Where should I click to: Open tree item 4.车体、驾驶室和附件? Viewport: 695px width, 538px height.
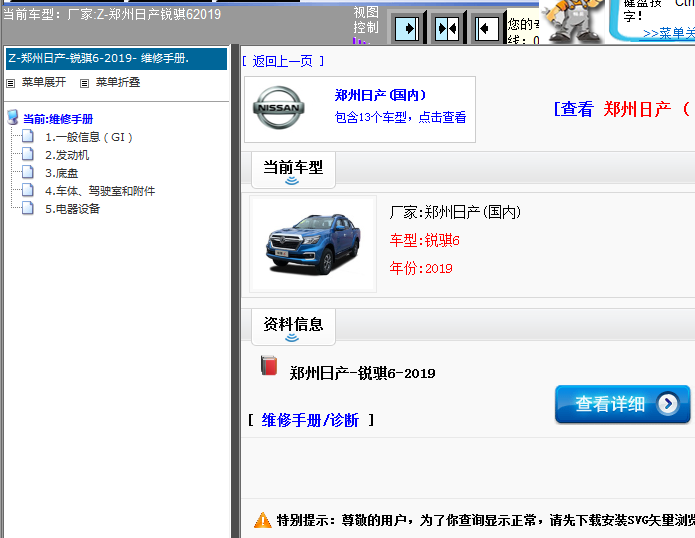pos(100,191)
